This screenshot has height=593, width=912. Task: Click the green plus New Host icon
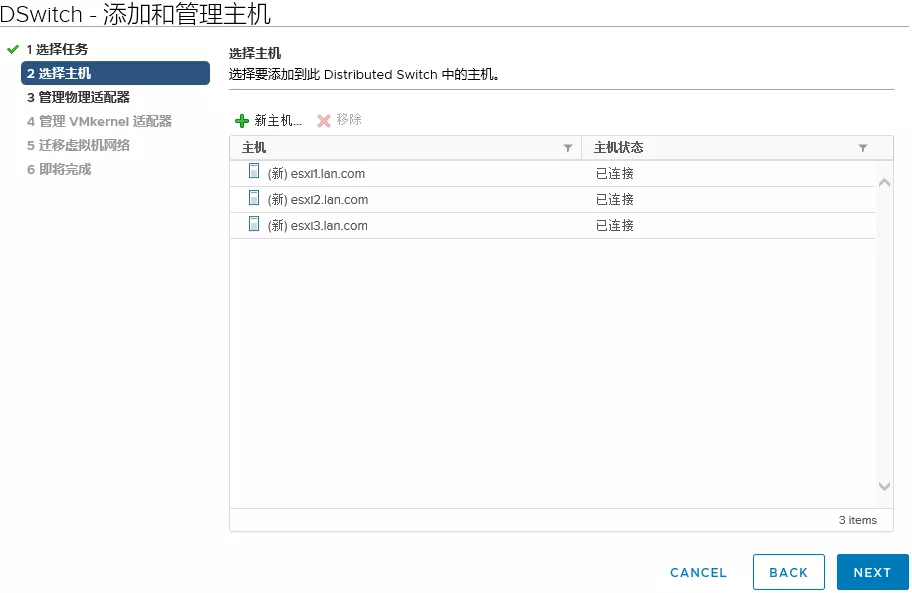241,121
